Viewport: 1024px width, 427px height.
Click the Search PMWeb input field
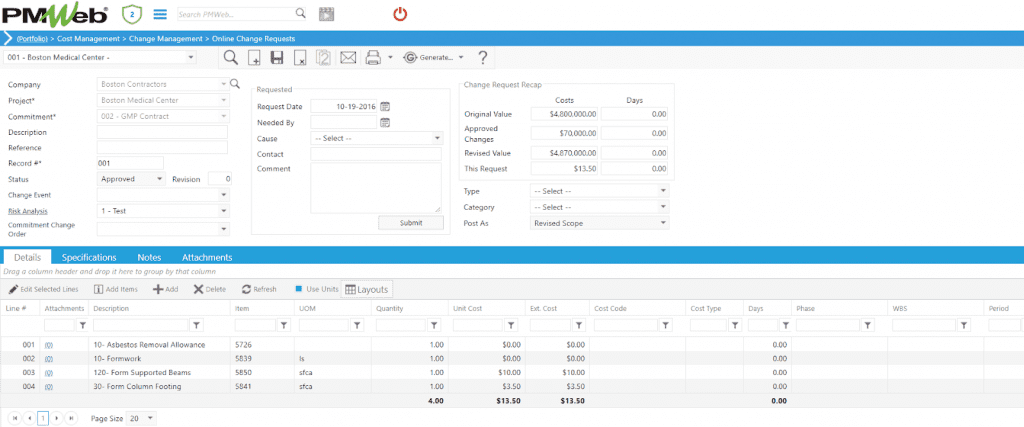click(x=236, y=14)
